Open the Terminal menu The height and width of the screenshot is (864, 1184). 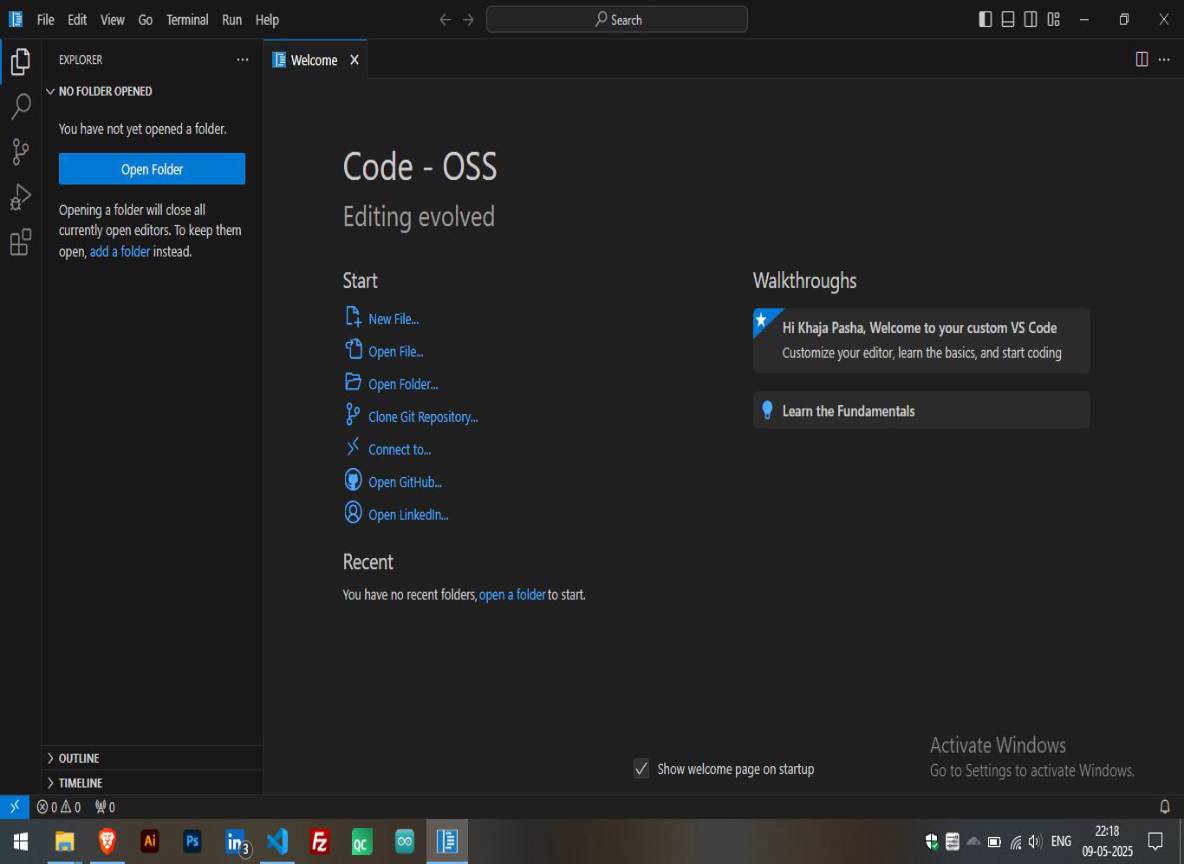(x=187, y=20)
